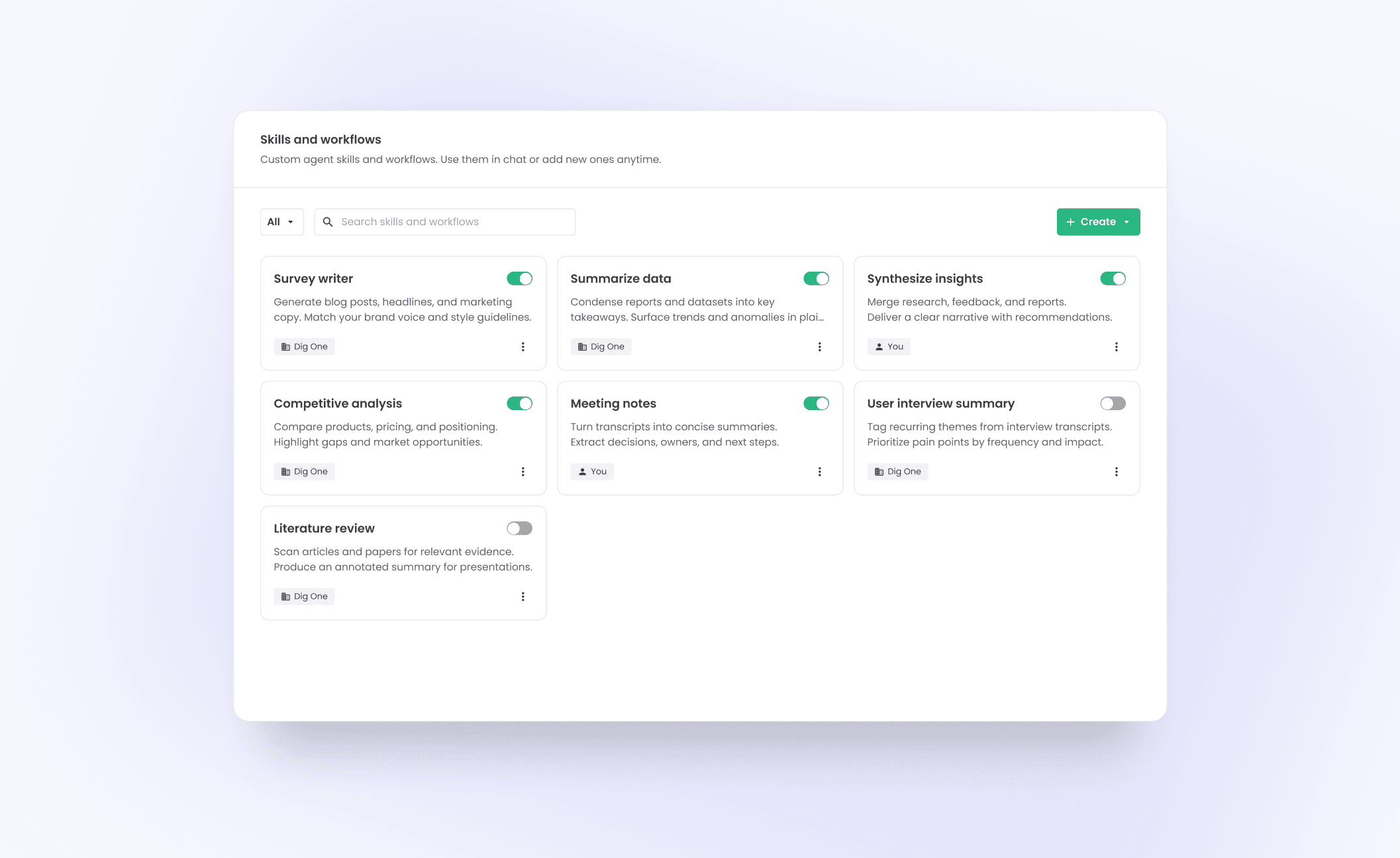Viewport: 1400px width, 858px height.
Task: Open the Survey writer three-dot menu
Action: [523, 347]
